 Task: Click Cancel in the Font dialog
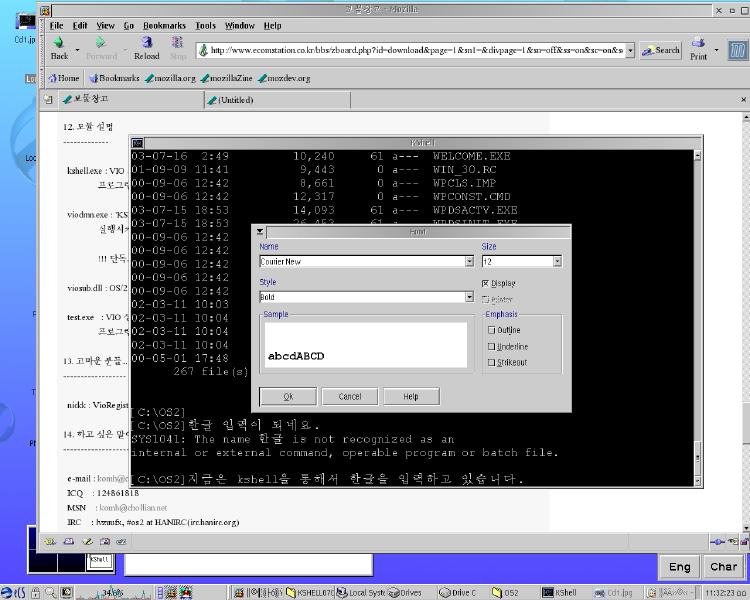pyautogui.click(x=350, y=396)
